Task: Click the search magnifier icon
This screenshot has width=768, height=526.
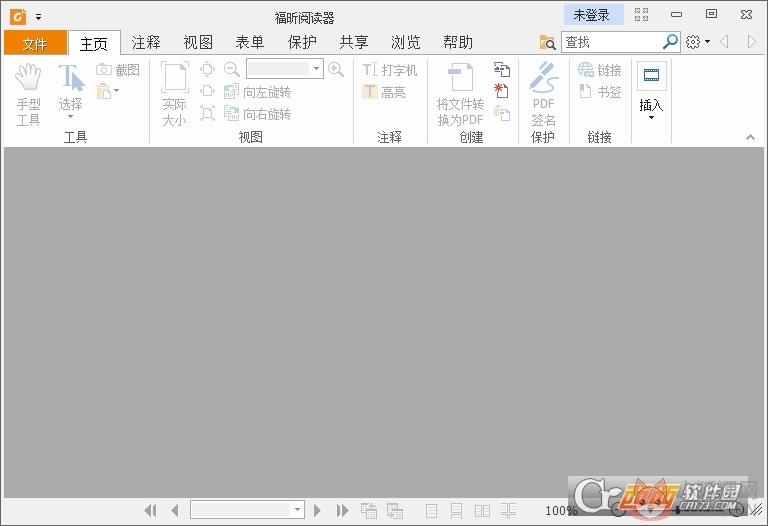Action: click(670, 42)
